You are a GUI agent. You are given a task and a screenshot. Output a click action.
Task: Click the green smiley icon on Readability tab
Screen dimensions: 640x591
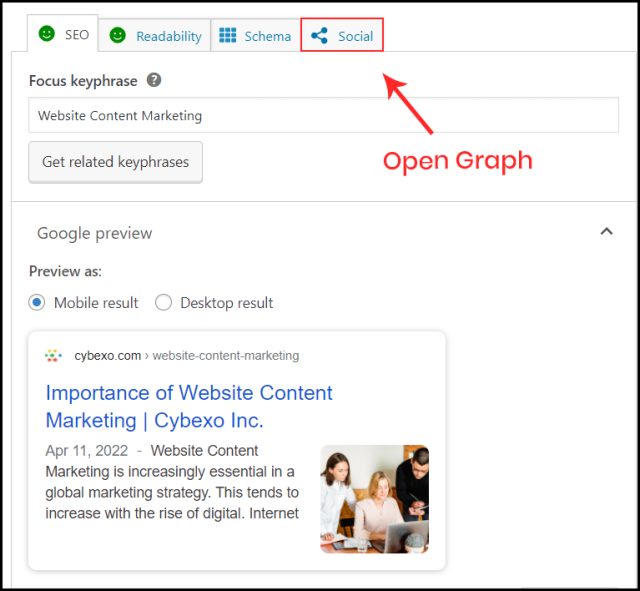[118, 35]
